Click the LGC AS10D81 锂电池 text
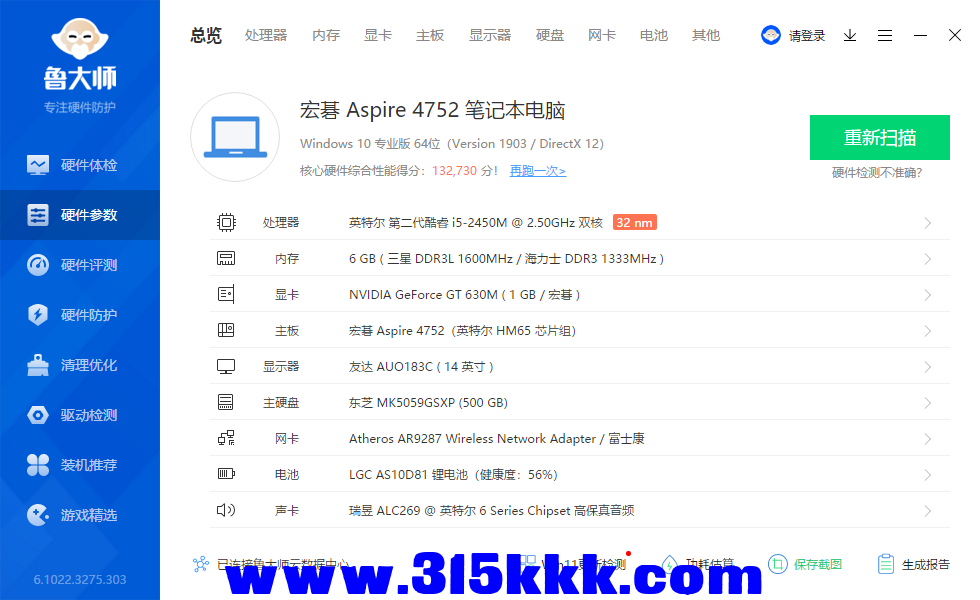Image resolution: width=980 pixels, height=600 pixels. pos(453,475)
